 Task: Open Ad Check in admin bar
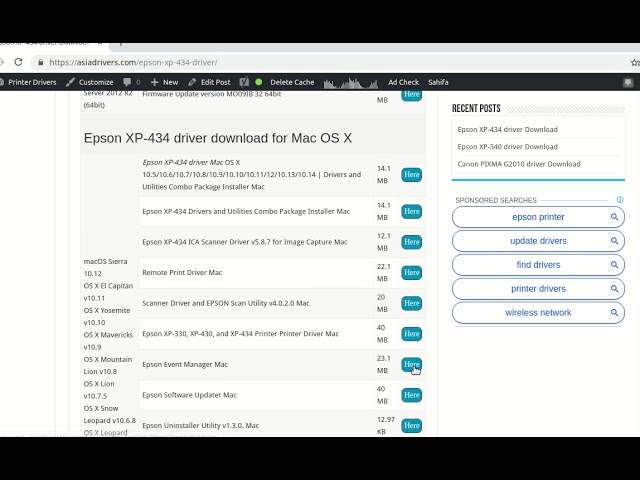pos(403,82)
